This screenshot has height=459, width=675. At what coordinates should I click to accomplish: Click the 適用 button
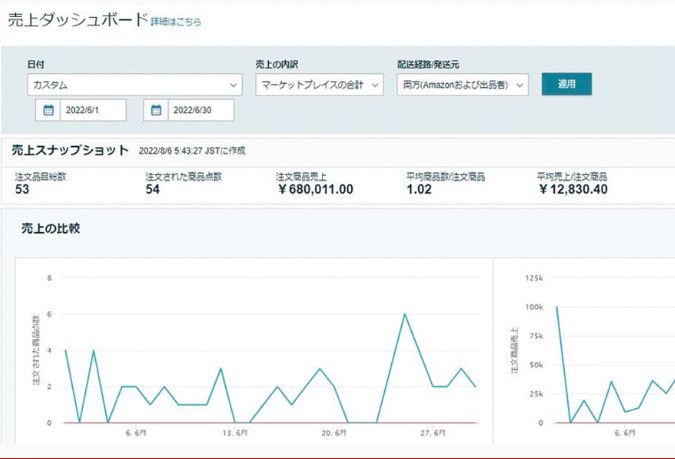[567, 84]
